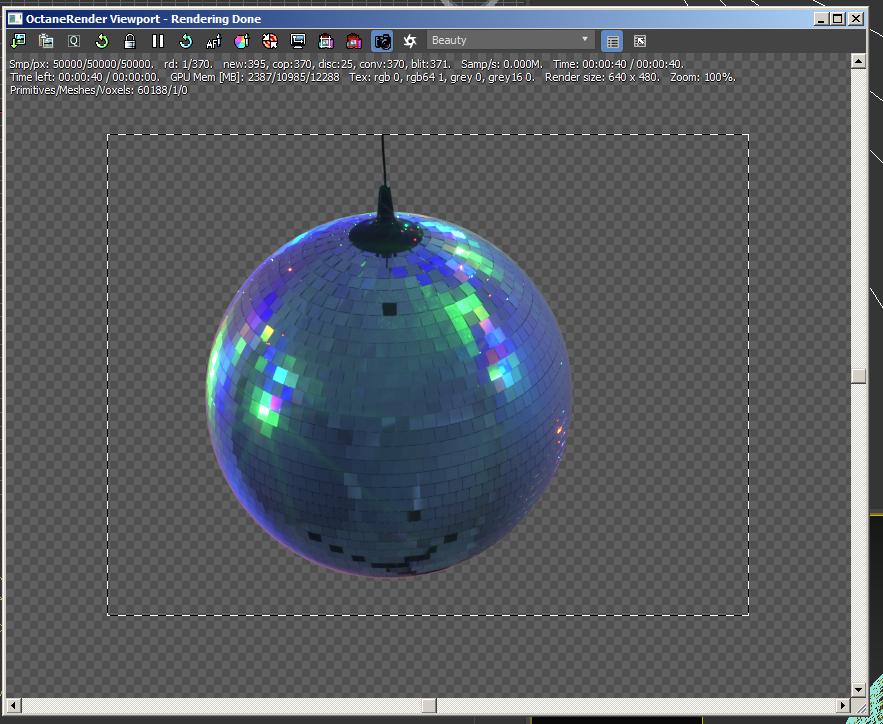Click the rightmost expand window toolbar icon
Image resolution: width=883 pixels, height=724 pixels.
[640, 41]
